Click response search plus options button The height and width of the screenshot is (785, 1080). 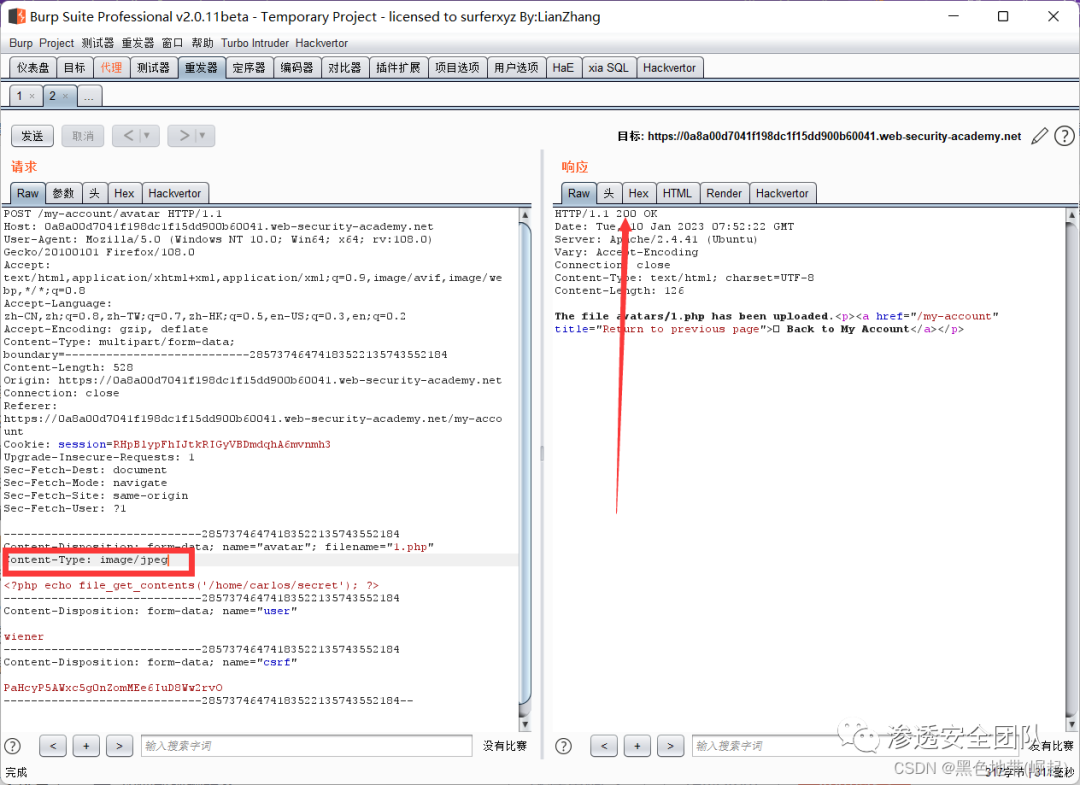click(x=637, y=746)
